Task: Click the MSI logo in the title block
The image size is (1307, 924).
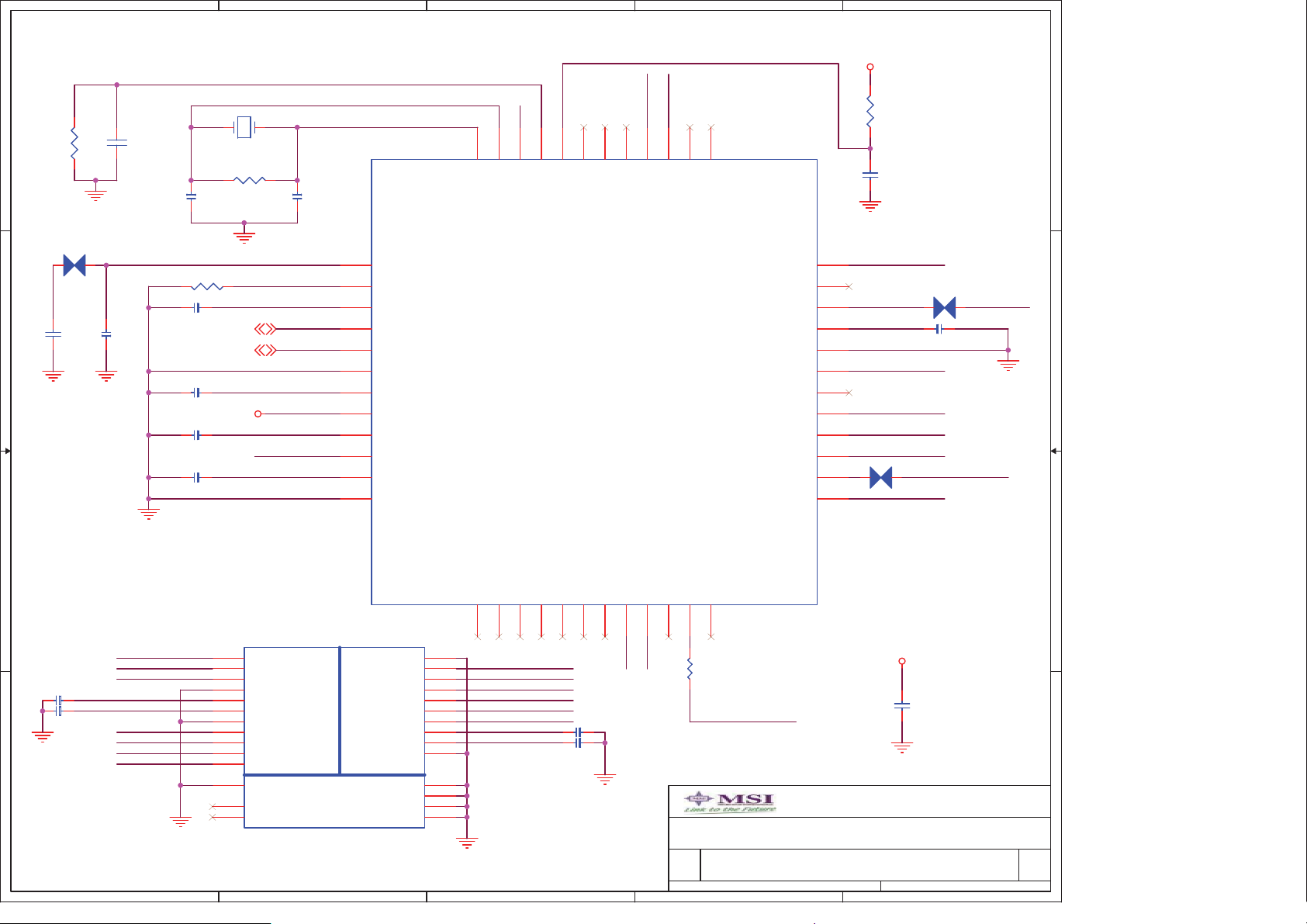Action: (x=729, y=802)
